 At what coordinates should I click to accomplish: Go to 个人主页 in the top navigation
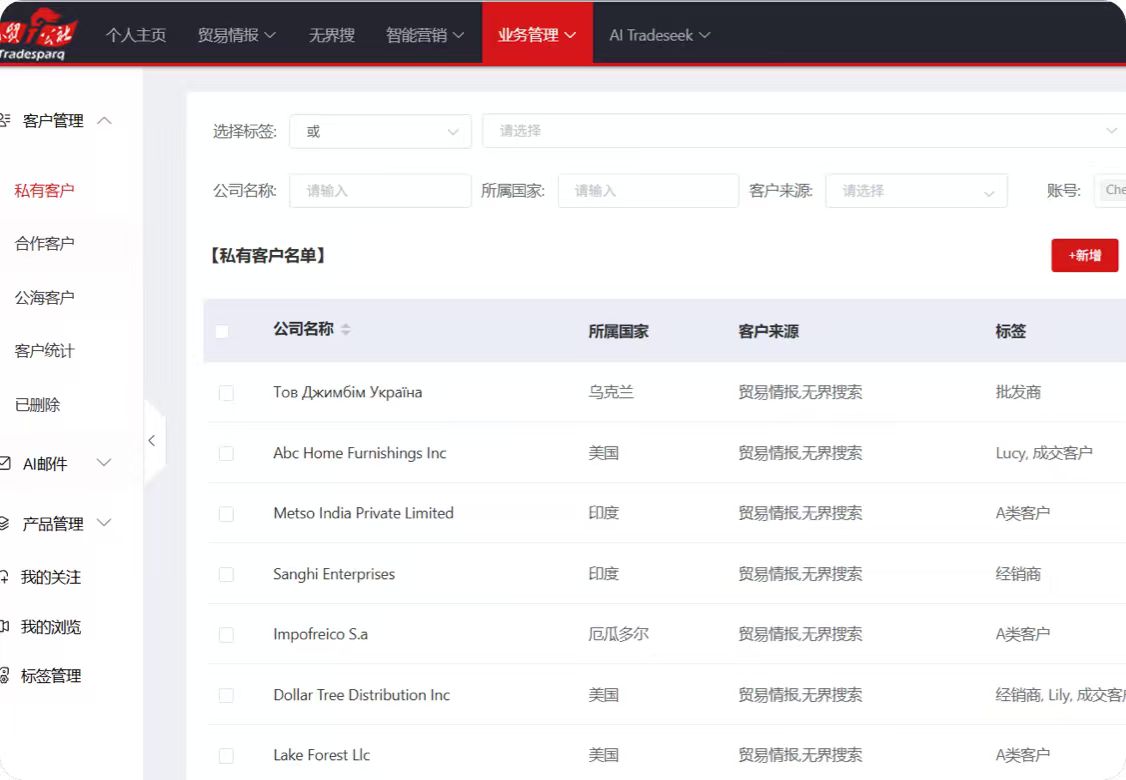136,35
